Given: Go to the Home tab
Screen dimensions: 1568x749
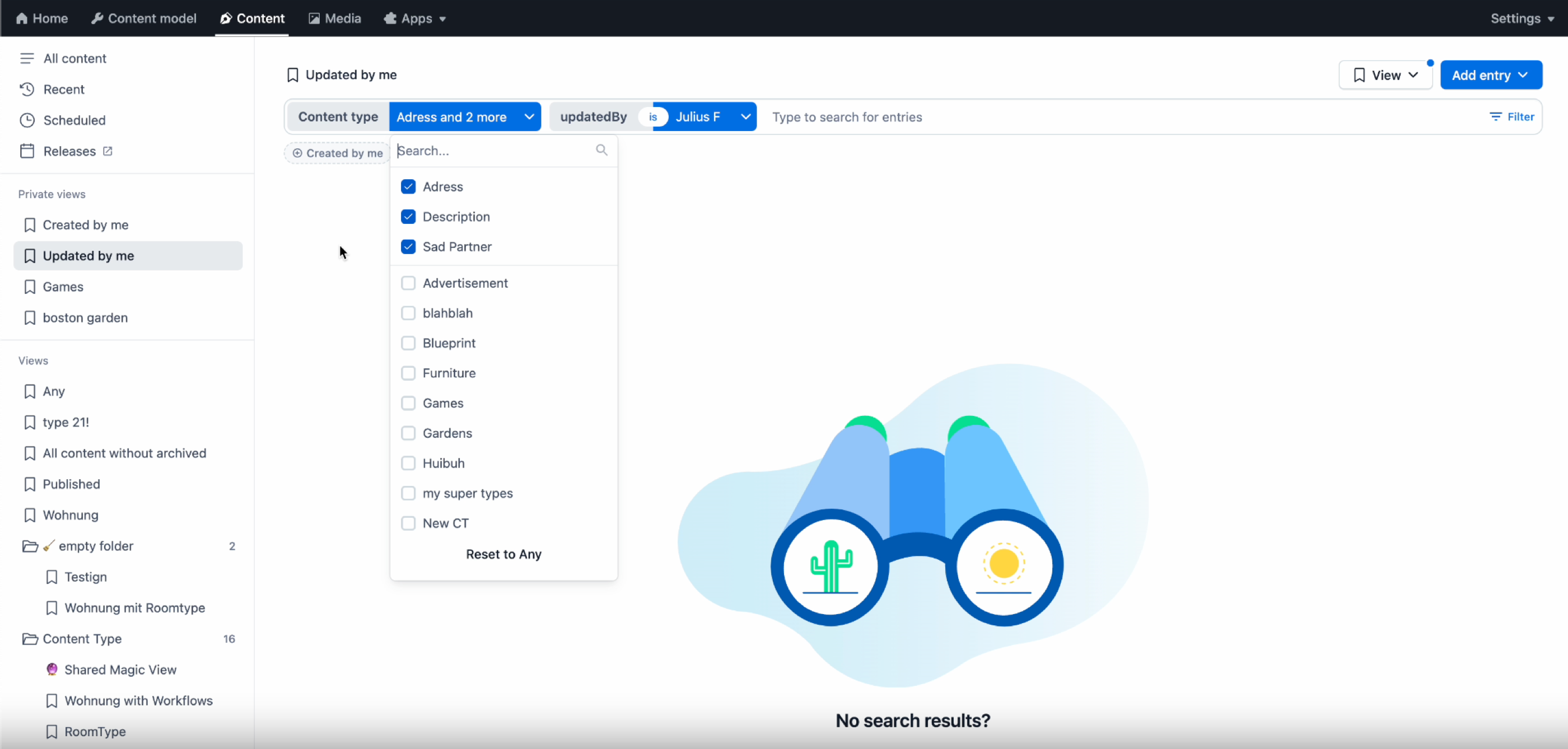Looking at the screenshot, I should coord(41,18).
